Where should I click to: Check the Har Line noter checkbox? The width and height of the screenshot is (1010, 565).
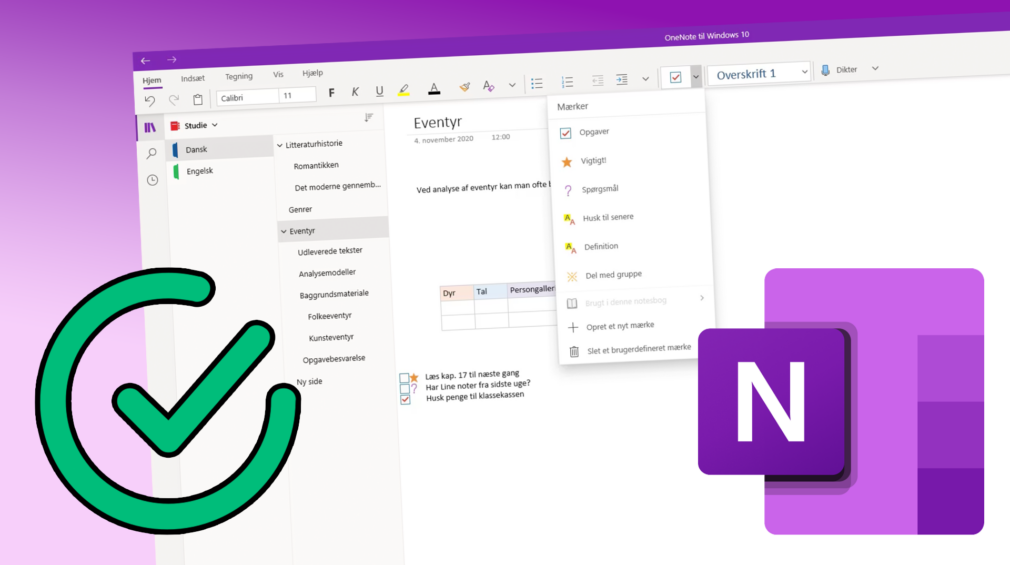(x=405, y=388)
